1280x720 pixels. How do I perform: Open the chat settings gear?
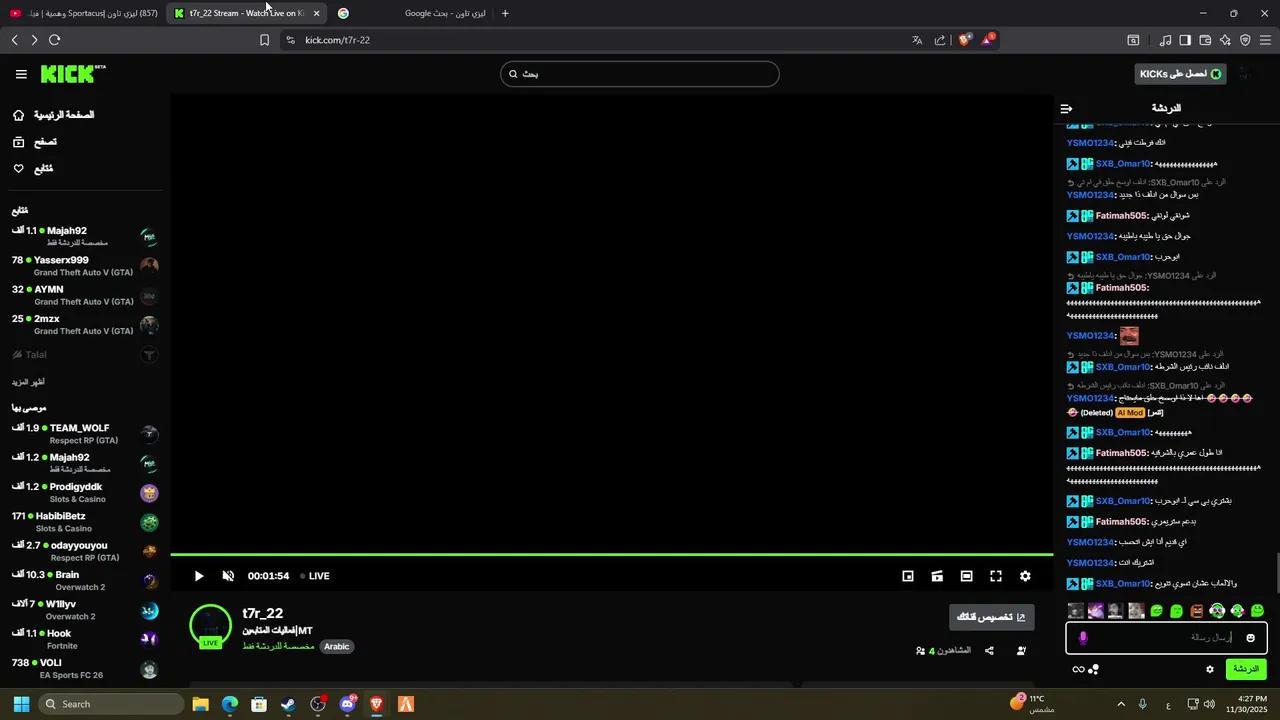pyautogui.click(x=1210, y=669)
